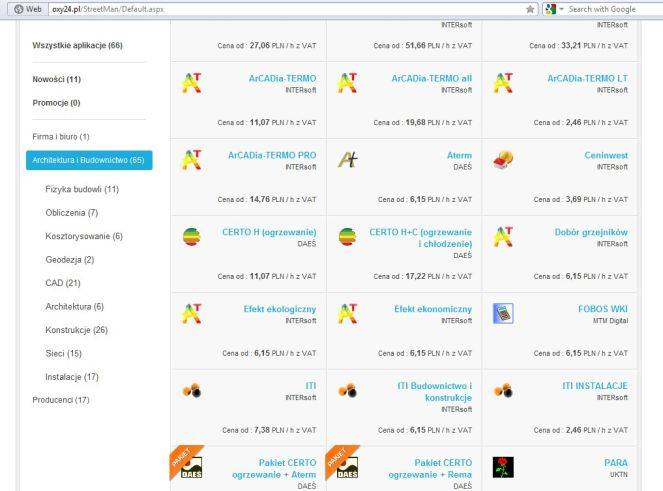Click the Efekt ekonomiczny icon
Screen dimensions: 663x491
coord(347,313)
